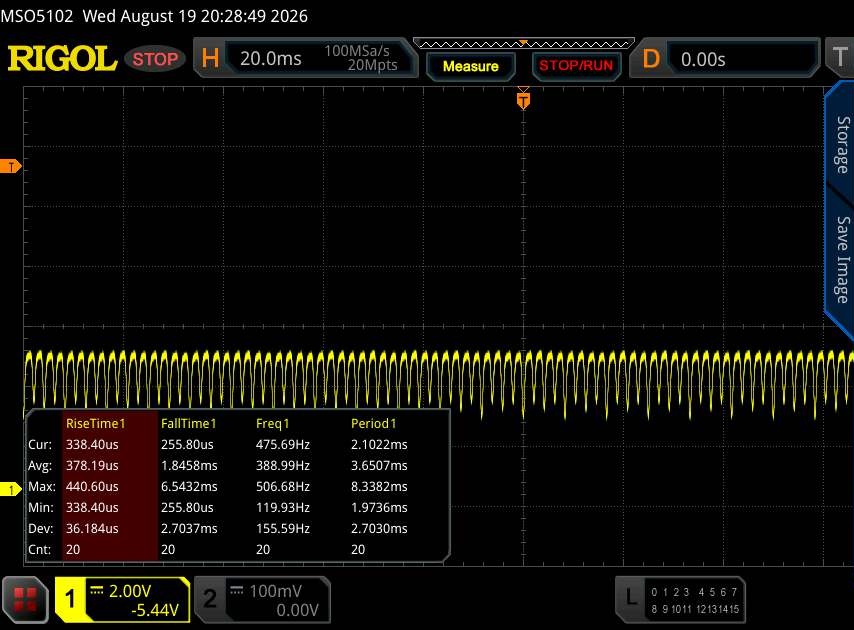Click RiseTime1 max value 440.60us
This screenshot has height=630, width=854.
point(92,486)
